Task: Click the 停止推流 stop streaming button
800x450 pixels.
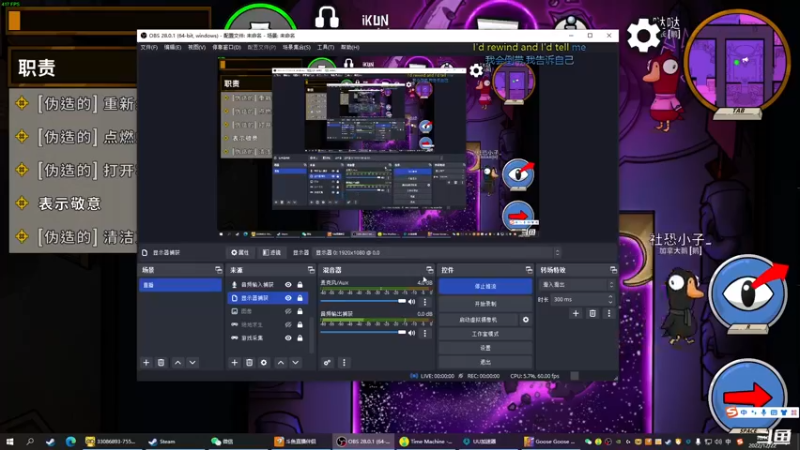Action: coord(485,286)
